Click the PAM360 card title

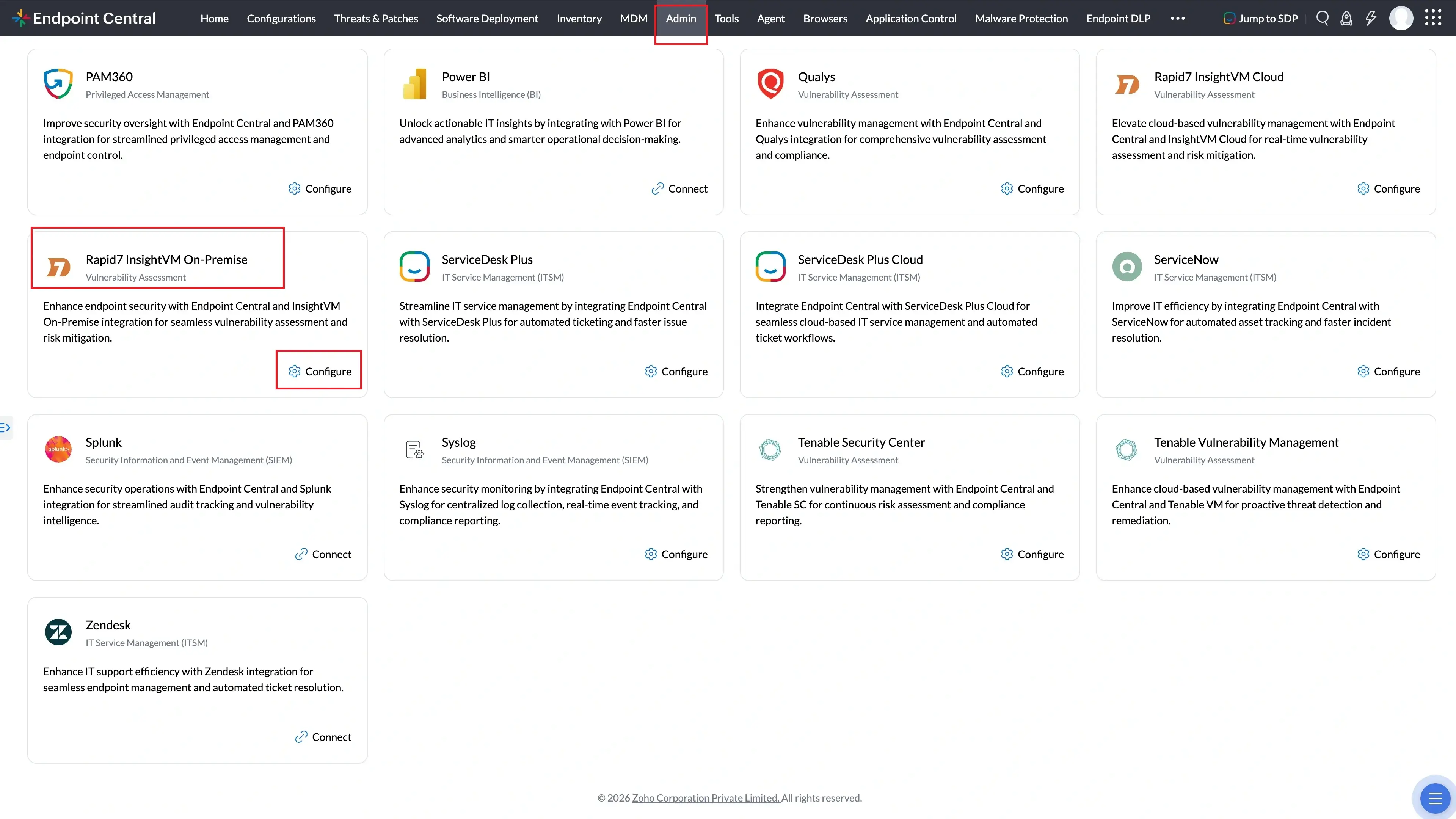109,76
